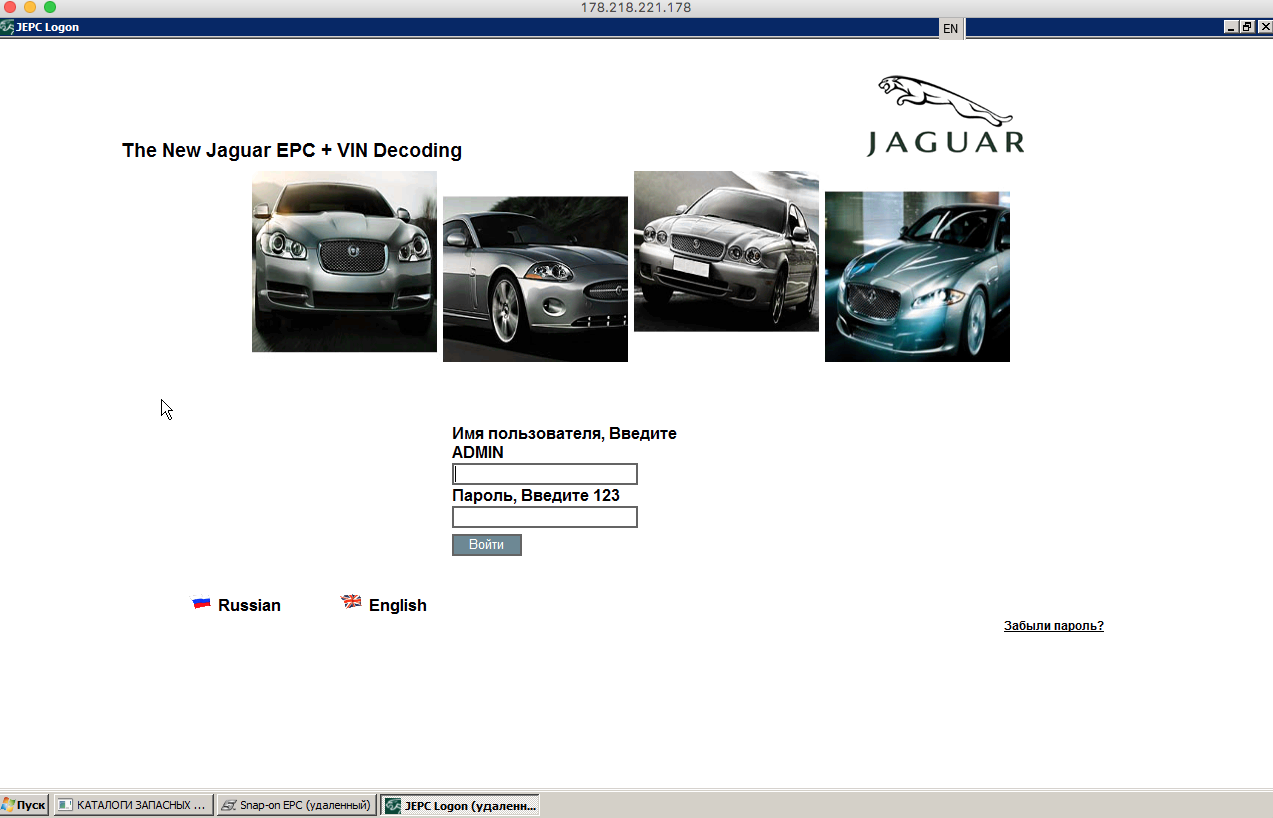Select English language text link
1273x818 pixels.
coord(397,606)
